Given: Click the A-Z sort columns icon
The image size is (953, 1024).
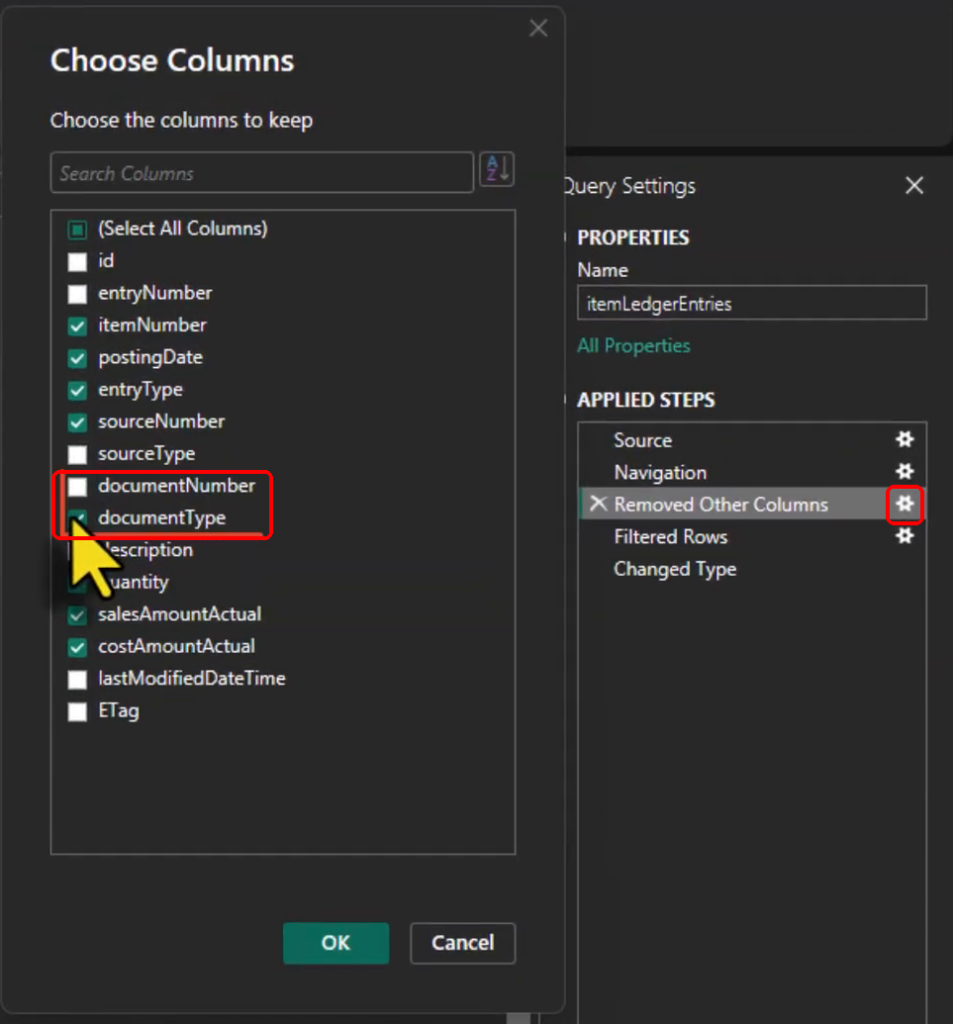Looking at the screenshot, I should point(496,170).
